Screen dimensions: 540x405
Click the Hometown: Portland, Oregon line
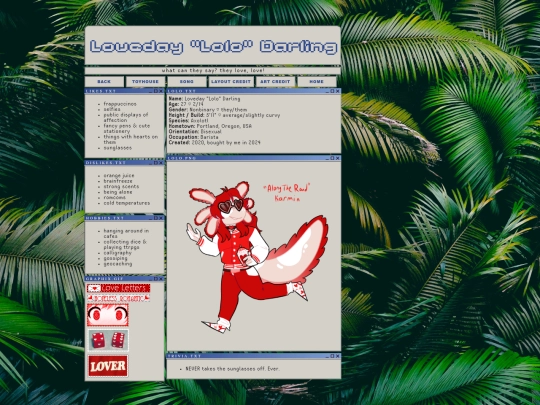(x=210, y=126)
